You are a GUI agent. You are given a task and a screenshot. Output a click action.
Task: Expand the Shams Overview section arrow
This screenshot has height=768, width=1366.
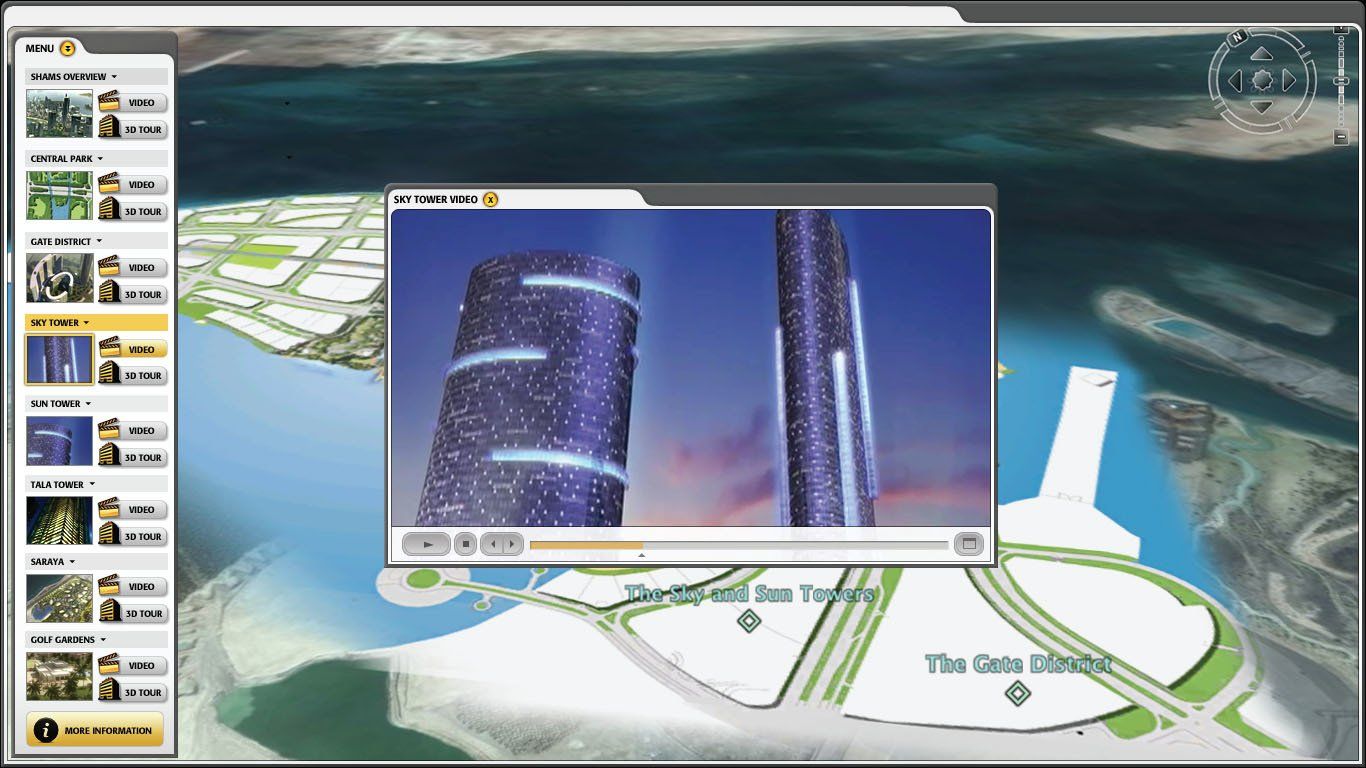click(x=114, y=77)
